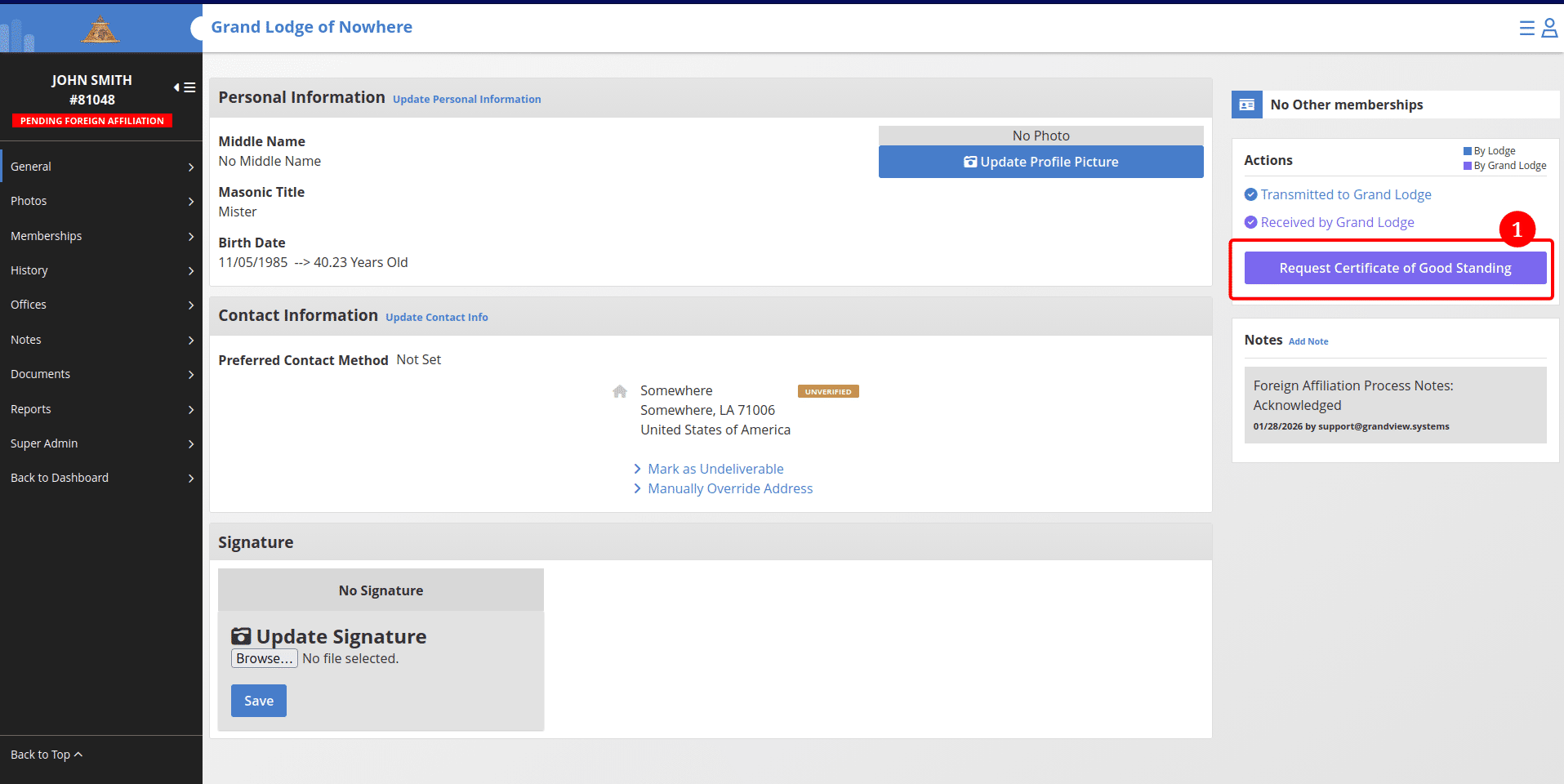Open Update Contact Info link
Image resolution: width=1564 pixels, height=784 pixels.
point(437,318)
